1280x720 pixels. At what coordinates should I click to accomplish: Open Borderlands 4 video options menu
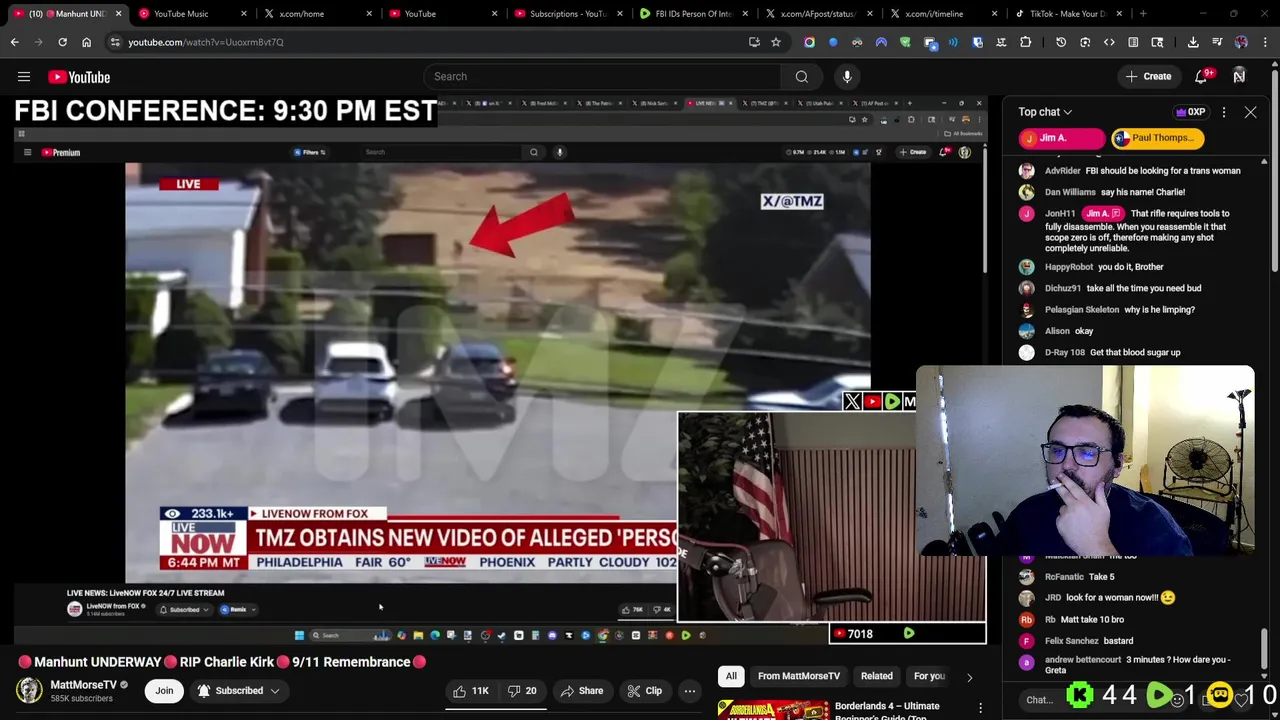pyautogui.click(x=981, y=709)
